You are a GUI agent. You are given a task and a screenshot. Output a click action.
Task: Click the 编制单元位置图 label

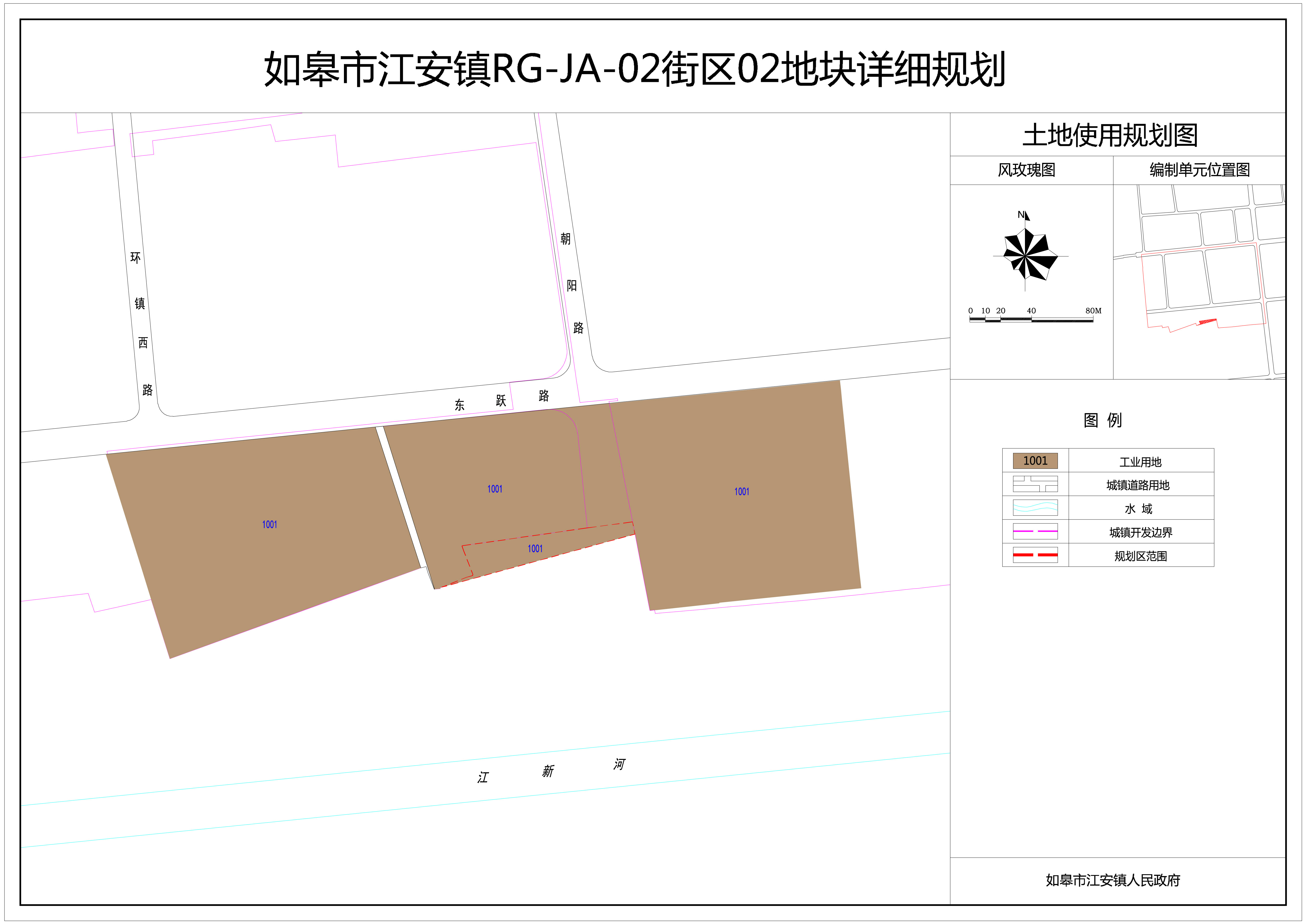click(x=1199, y=170)
